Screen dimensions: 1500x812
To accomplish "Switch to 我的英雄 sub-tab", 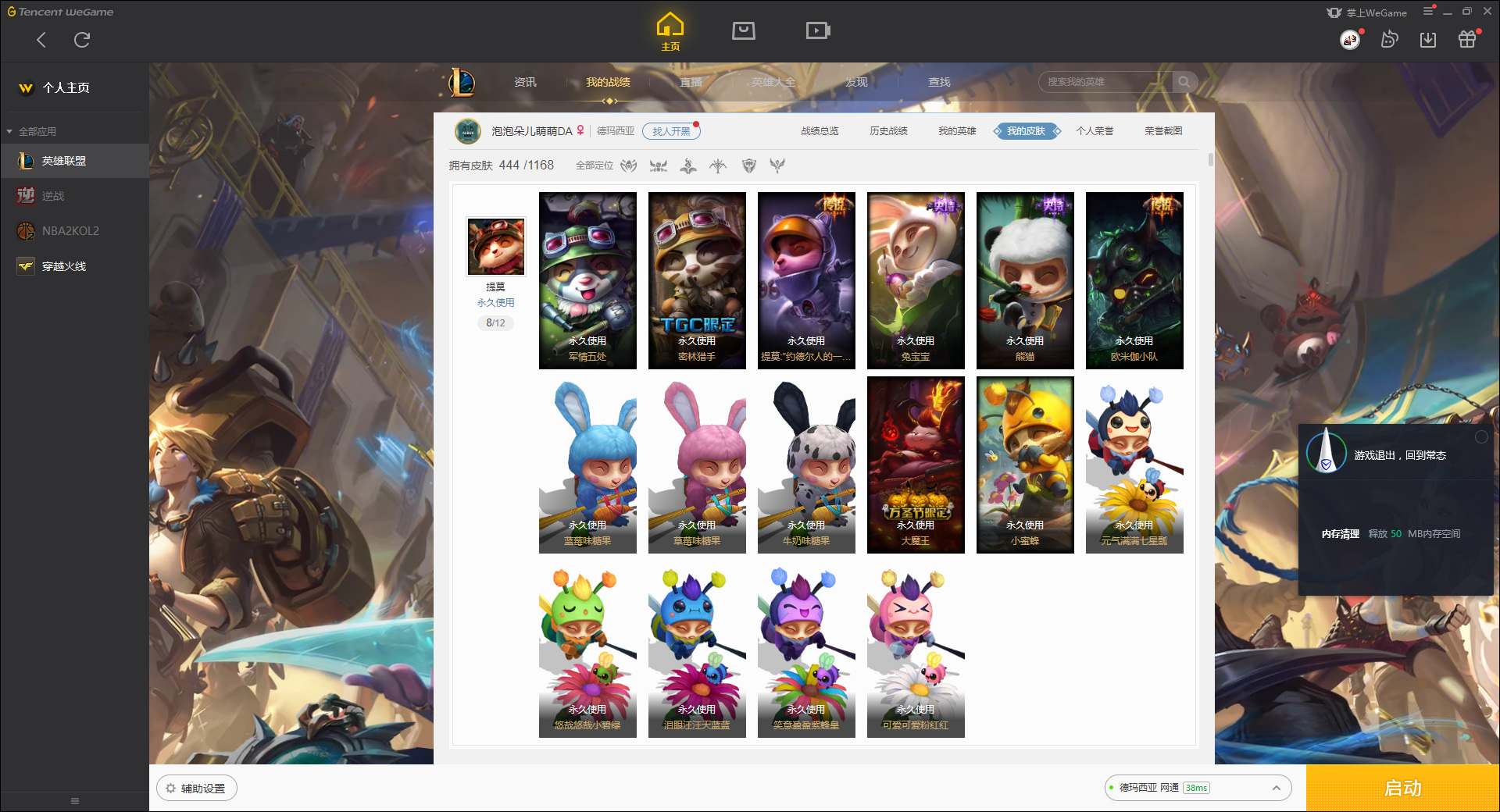I will pos(957,131).
